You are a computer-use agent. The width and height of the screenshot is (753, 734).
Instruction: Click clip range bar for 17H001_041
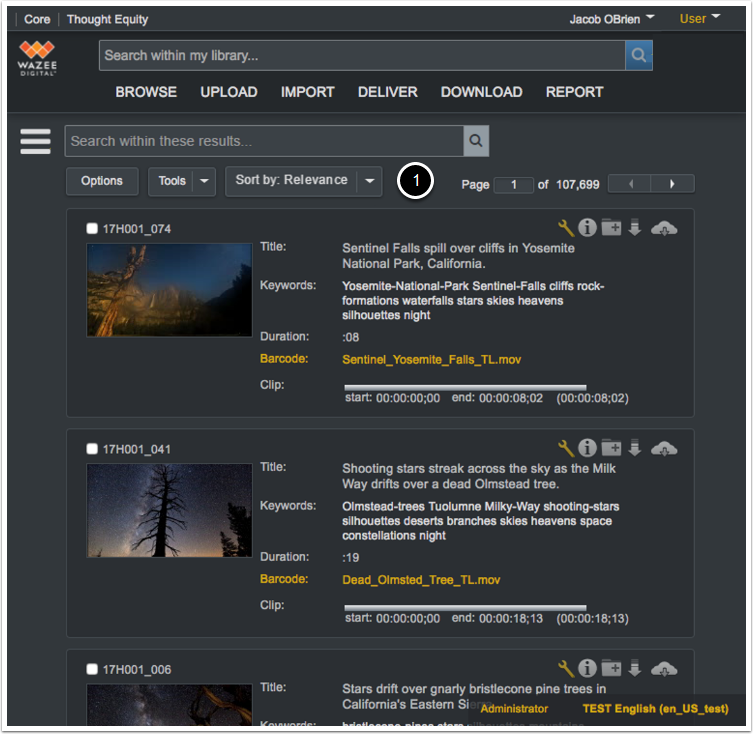(465, 608)
